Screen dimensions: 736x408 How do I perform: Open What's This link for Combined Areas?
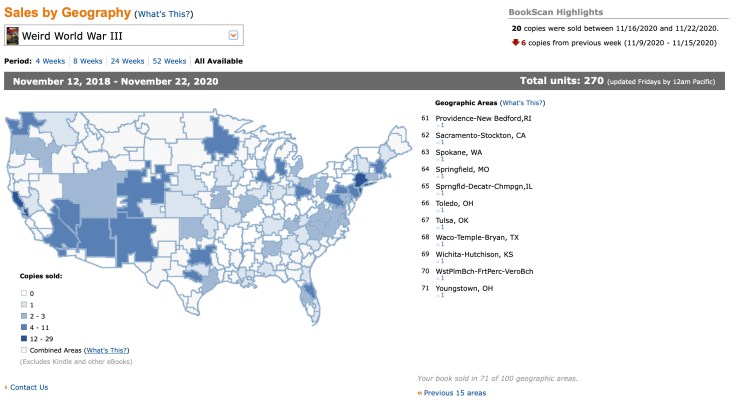[107, 350]
